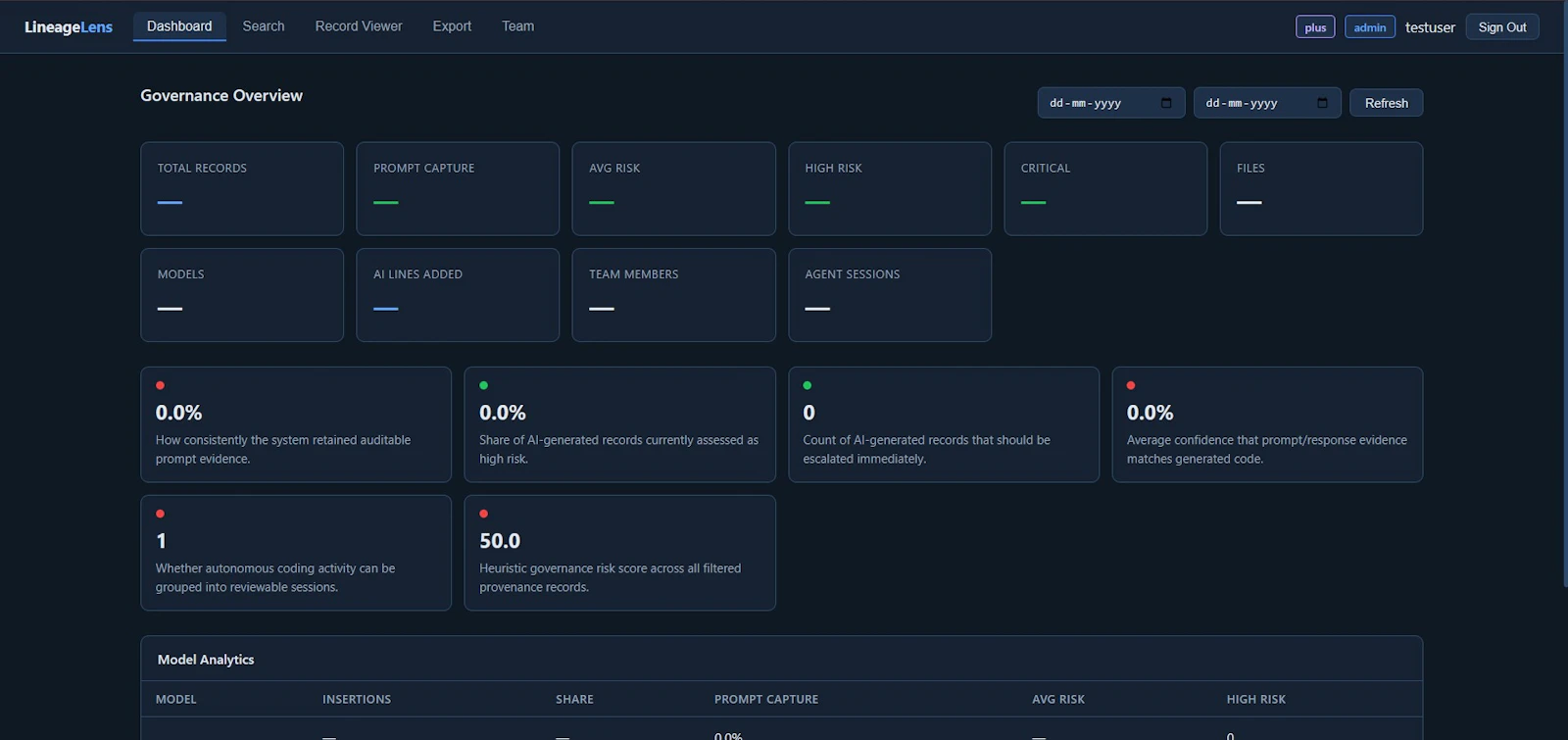Select the Models stat card
This screenshot has height=740, width=1568.
click(242, 295)
